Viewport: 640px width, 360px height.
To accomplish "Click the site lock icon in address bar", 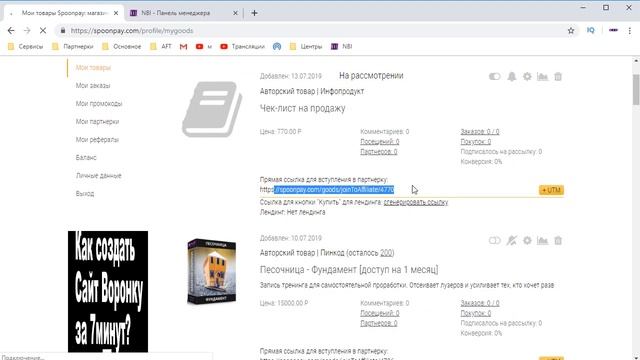I will 62,31.
